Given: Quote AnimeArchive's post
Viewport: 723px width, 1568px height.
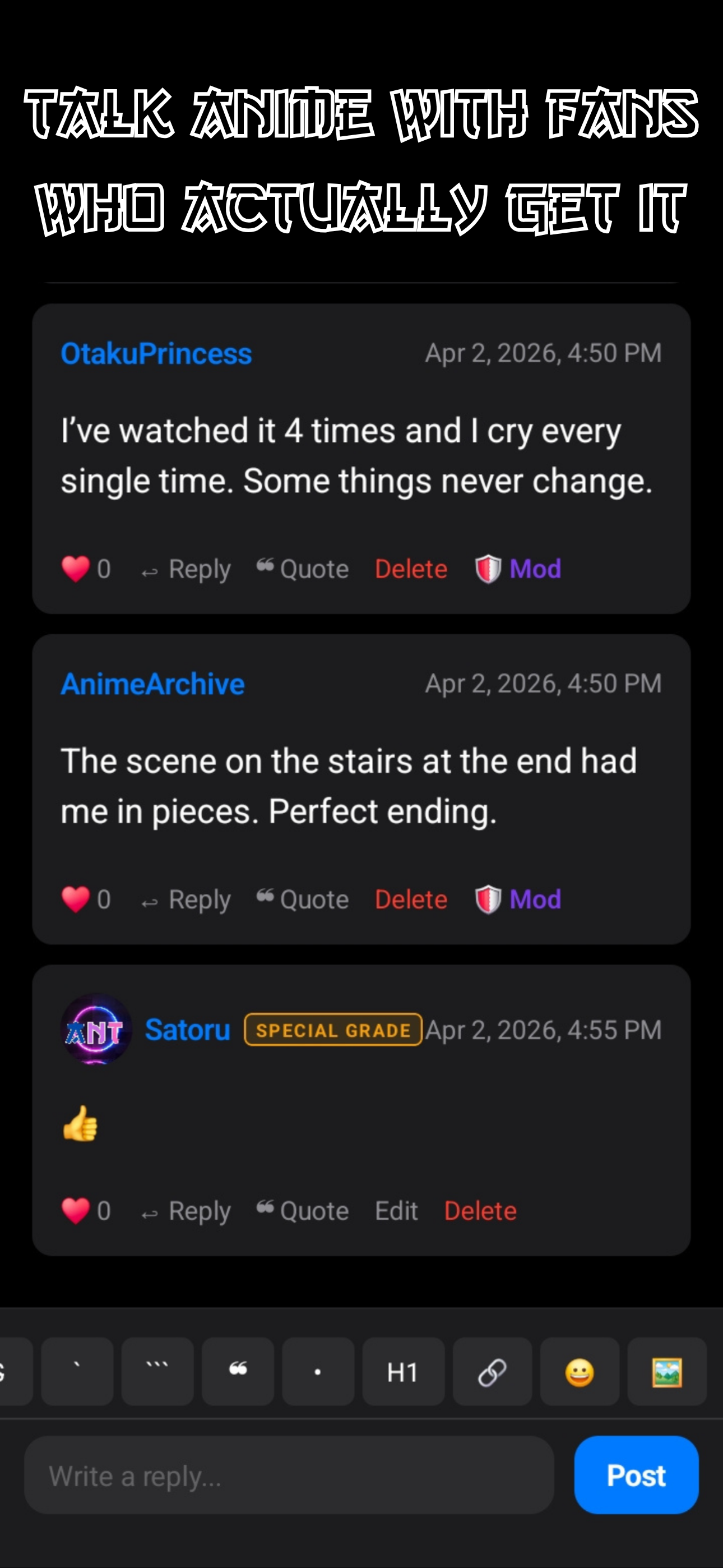Looking at the screenshot, I should click(303, 900).
